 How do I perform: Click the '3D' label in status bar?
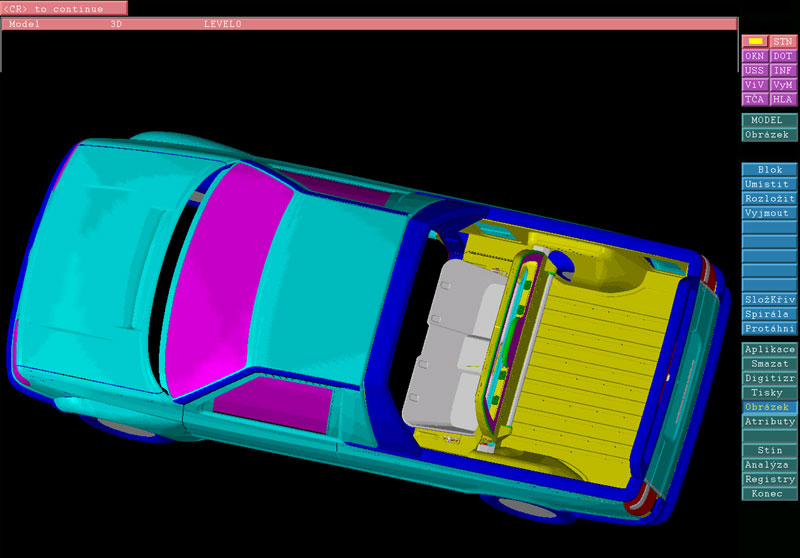pos(116,24)
